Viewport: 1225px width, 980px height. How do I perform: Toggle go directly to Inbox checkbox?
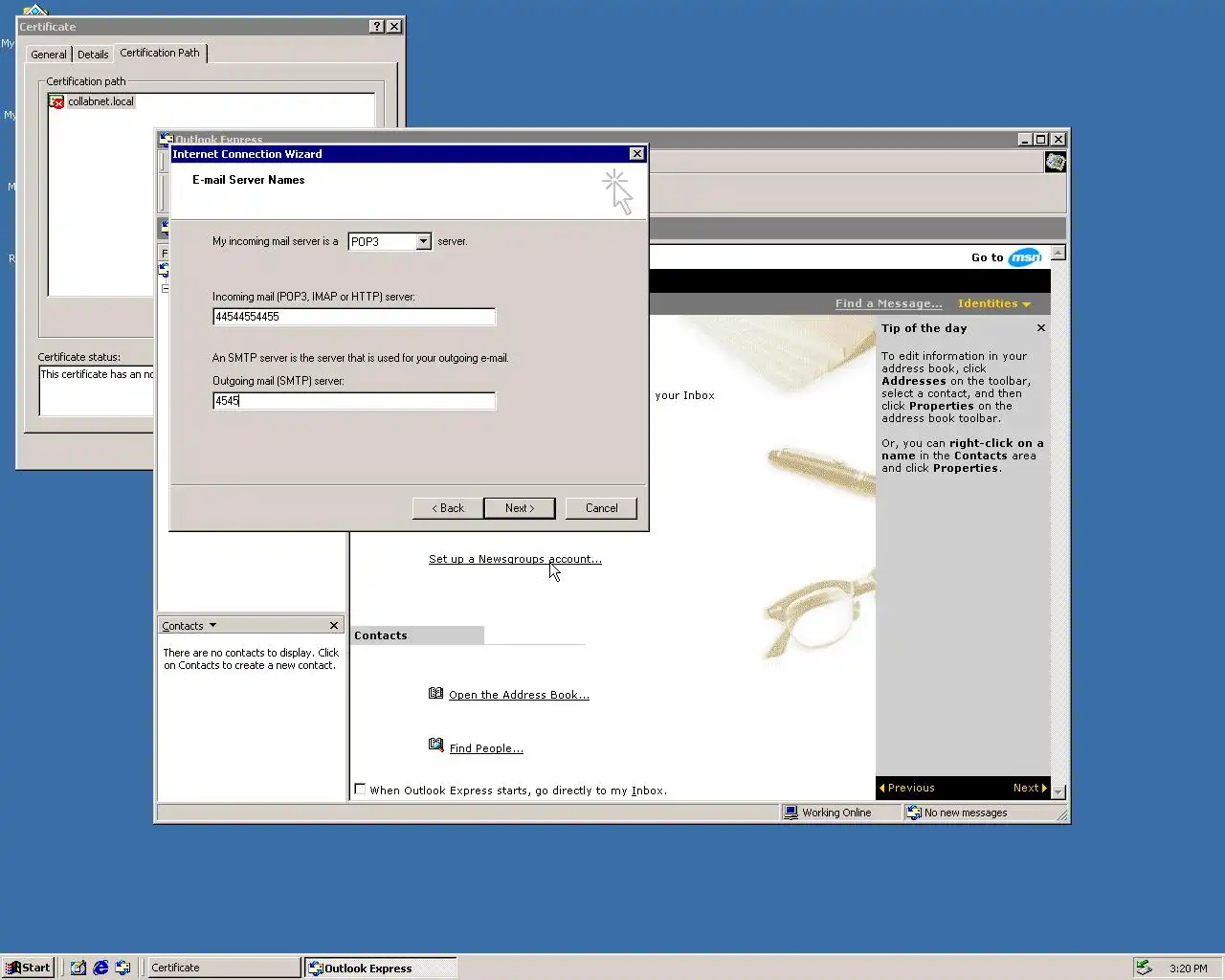pos(360,790)
